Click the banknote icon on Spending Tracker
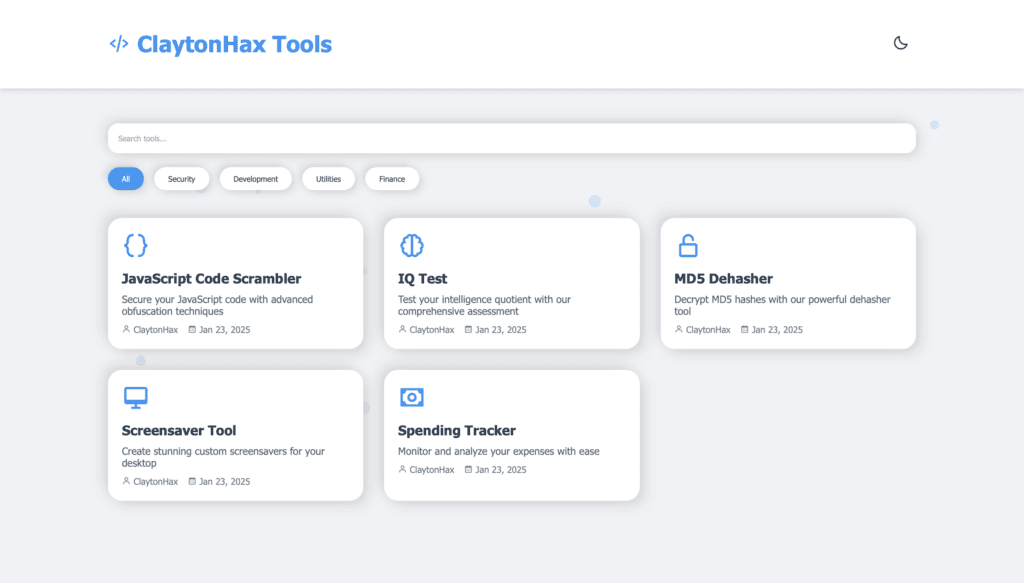Viewport: 1024px width, 583px height. (412, 397)
